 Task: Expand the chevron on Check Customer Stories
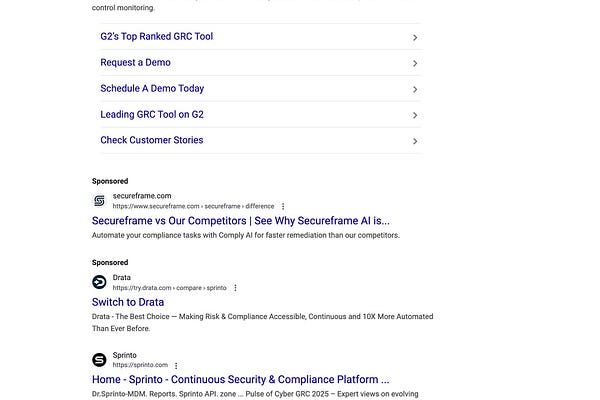pos(415,141)
